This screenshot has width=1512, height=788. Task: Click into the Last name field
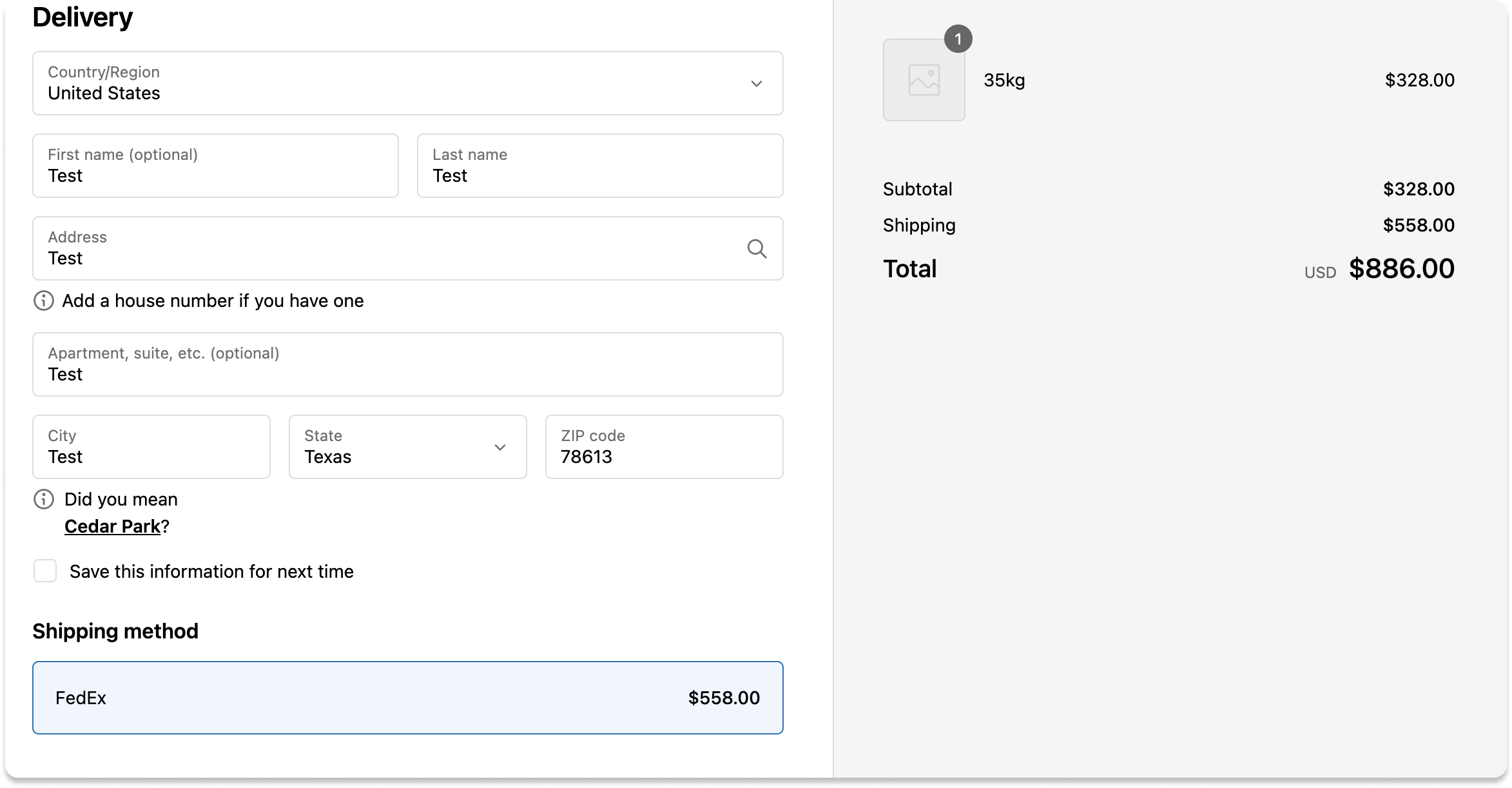point(599,166)
